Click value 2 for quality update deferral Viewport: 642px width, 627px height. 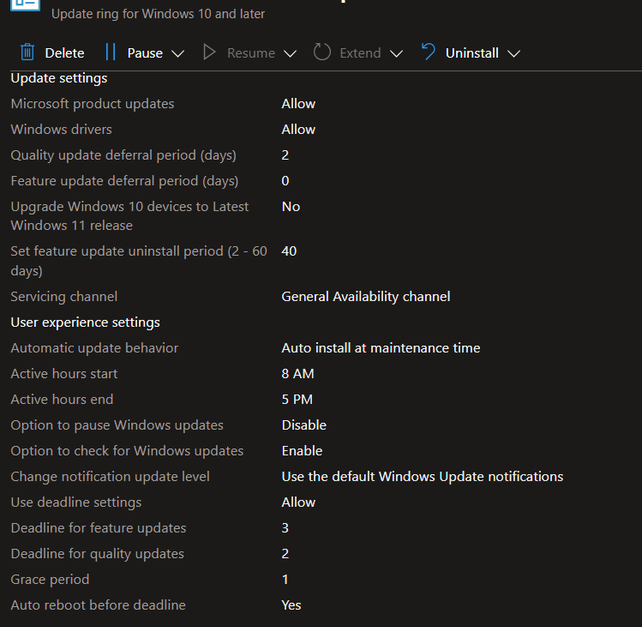pyautogui.click(x=285, y=155)
